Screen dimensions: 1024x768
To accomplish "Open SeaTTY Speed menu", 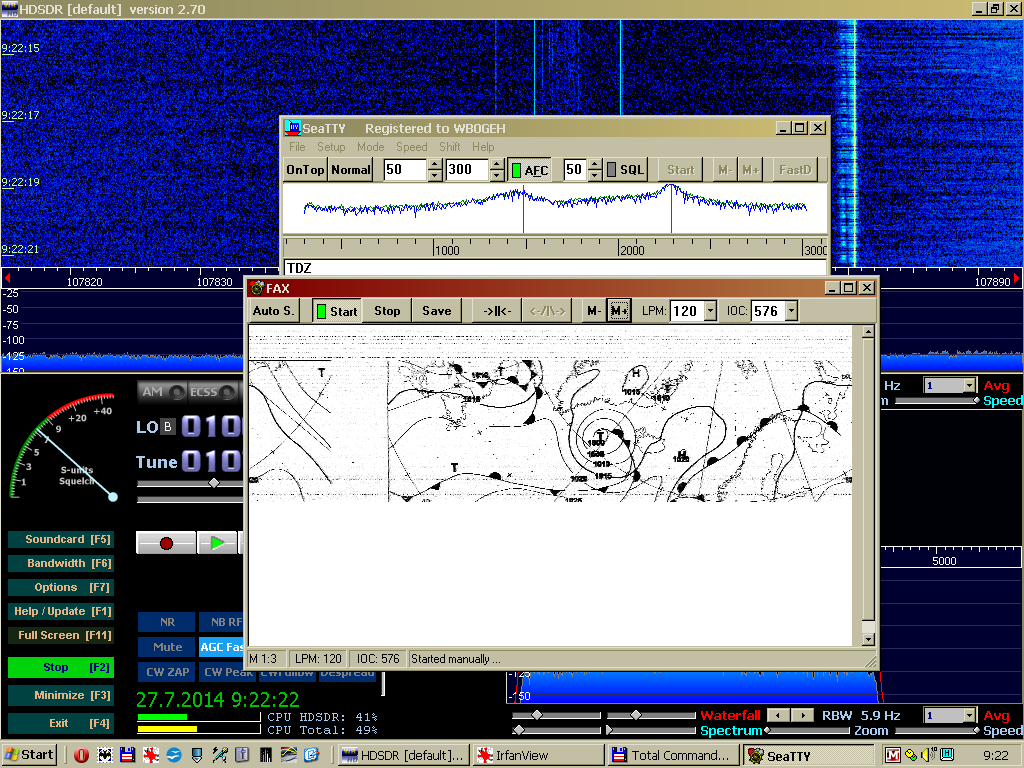I will click(x=411, y=147).
